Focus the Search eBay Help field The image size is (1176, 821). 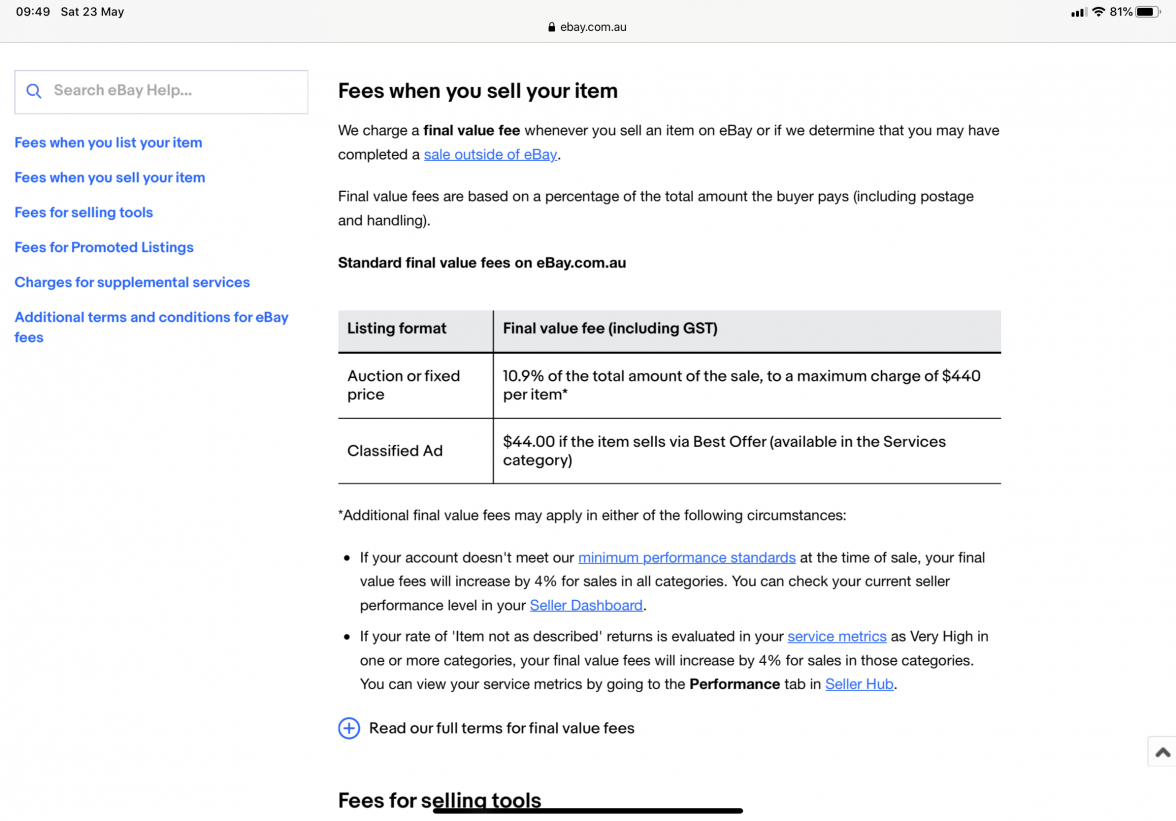[161, 91]
